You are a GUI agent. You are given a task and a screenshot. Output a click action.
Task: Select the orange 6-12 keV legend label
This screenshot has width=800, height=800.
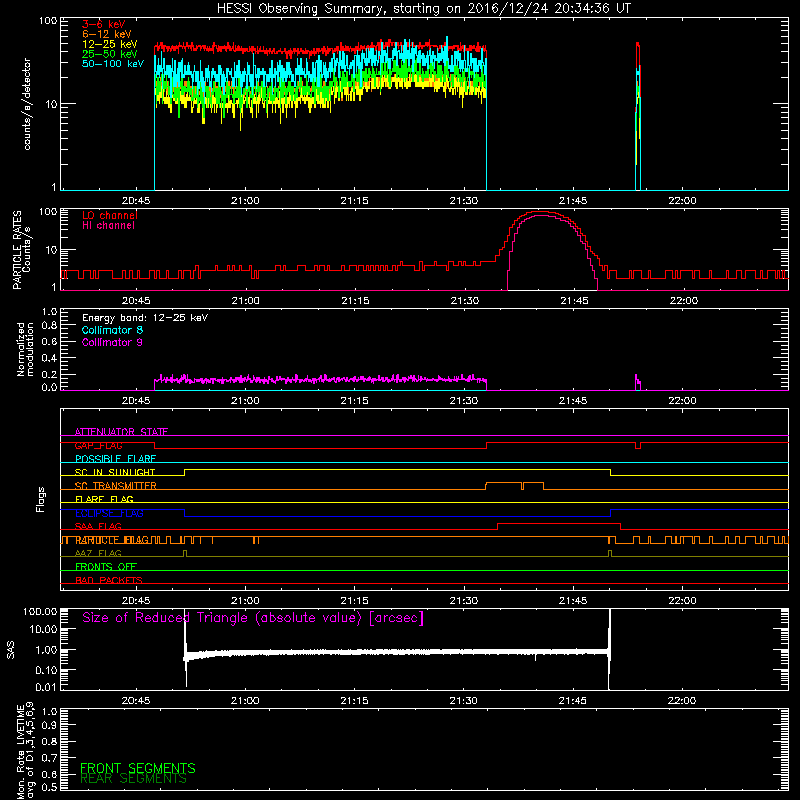pyautogui.click(x=107, y=34)
